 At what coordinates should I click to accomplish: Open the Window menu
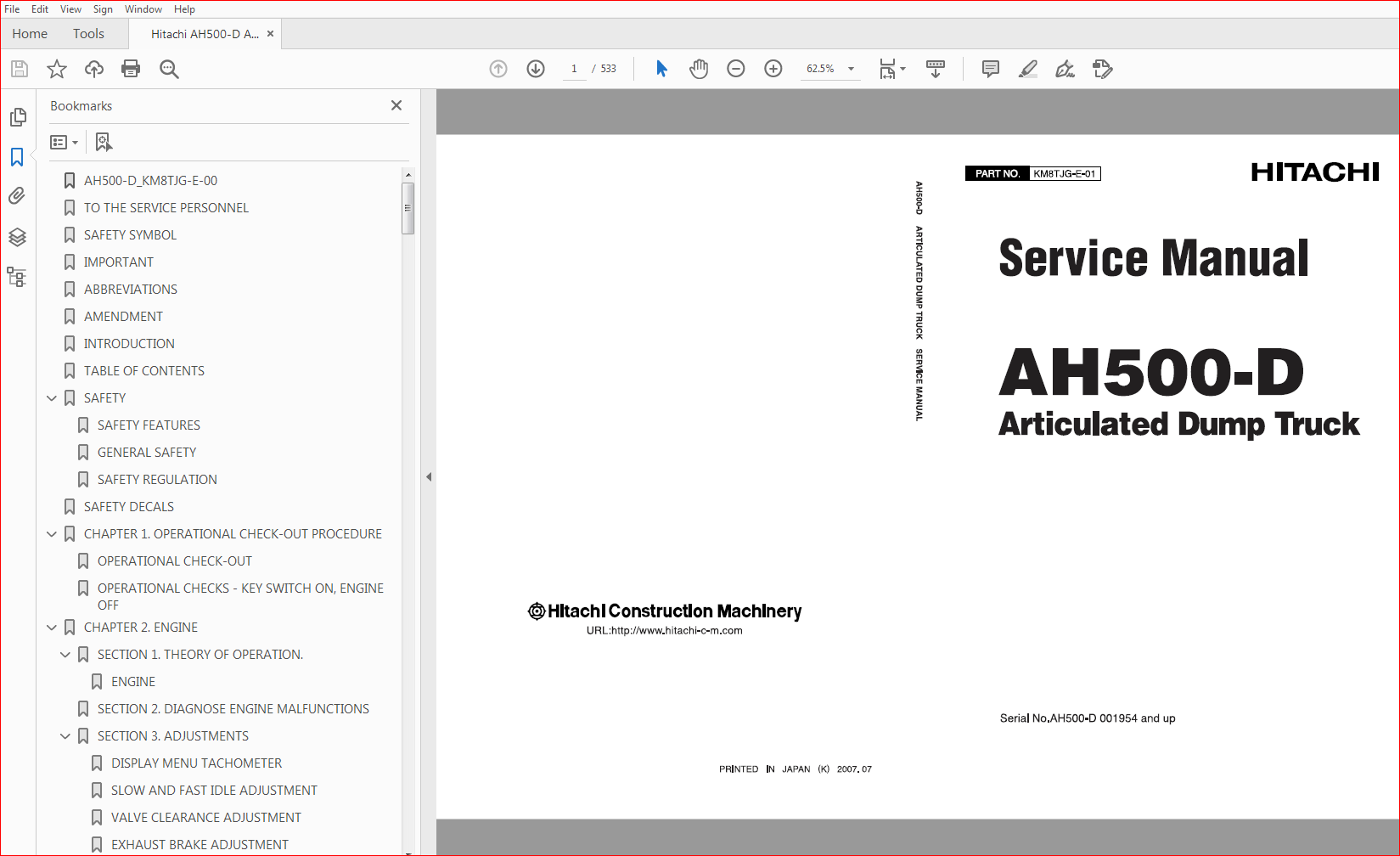pyautogui.click(x=143, y=9)
